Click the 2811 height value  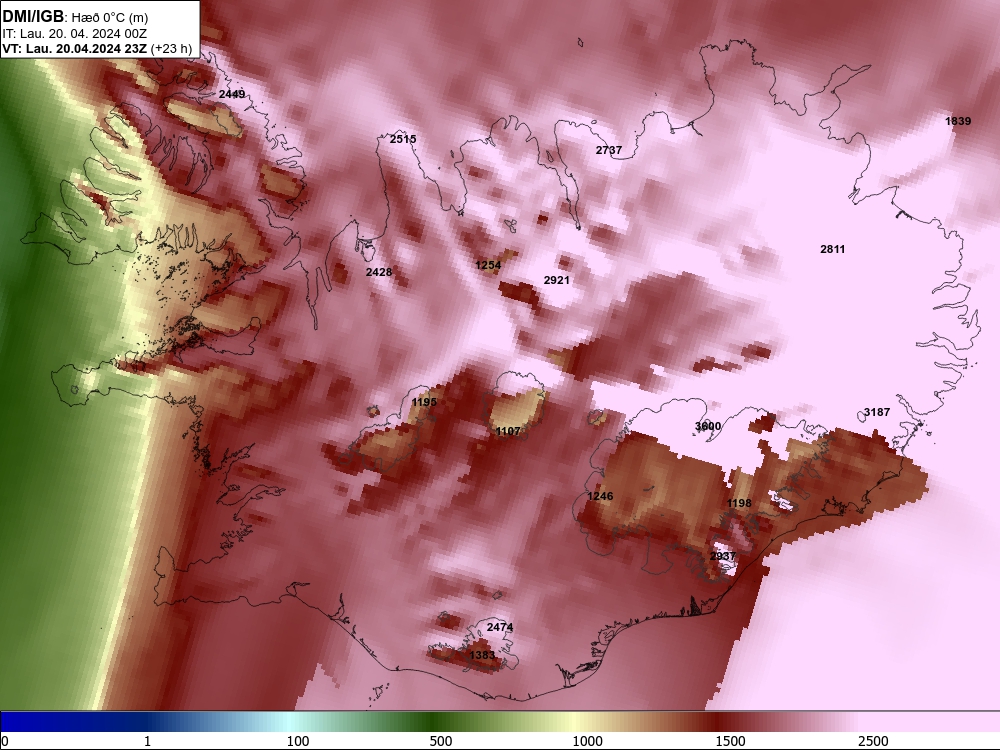832,249
